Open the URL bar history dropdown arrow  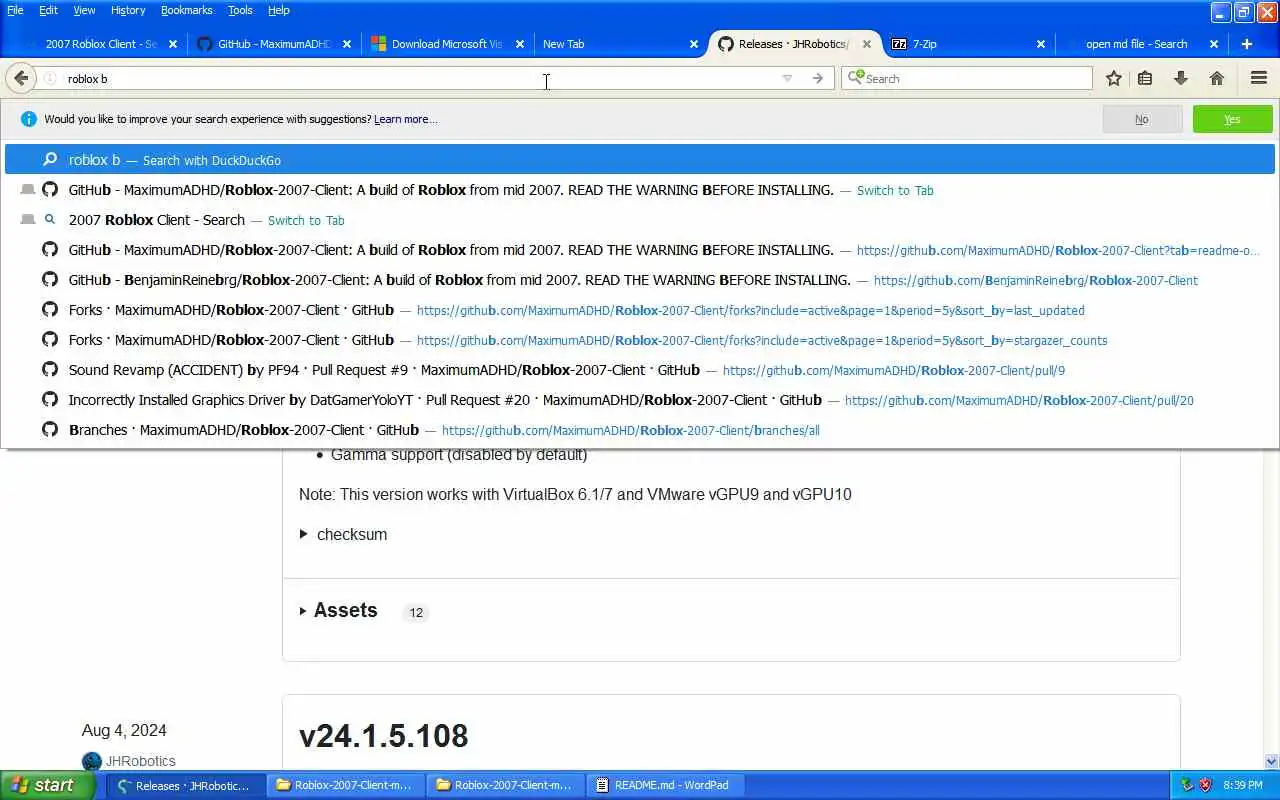787,78
